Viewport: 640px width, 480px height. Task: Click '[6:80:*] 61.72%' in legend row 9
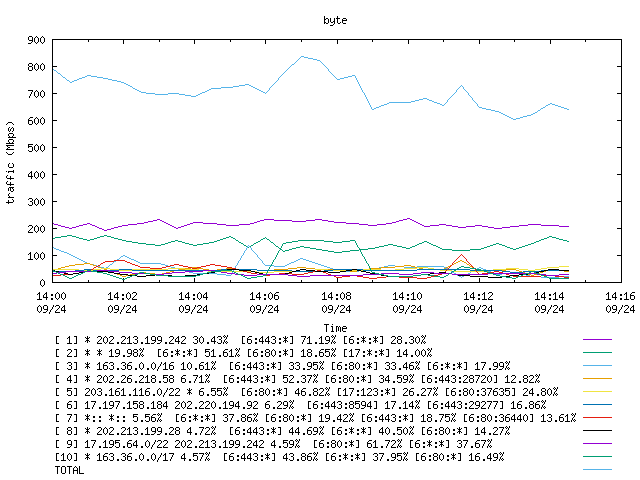point(357,444)
